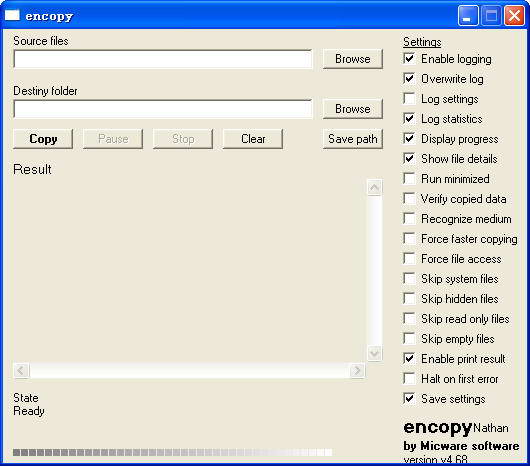Image resolution: width=530 pixels, height=466 pixels.
Task: Click the encopy title bar app icon
Action: click(12, 15)
